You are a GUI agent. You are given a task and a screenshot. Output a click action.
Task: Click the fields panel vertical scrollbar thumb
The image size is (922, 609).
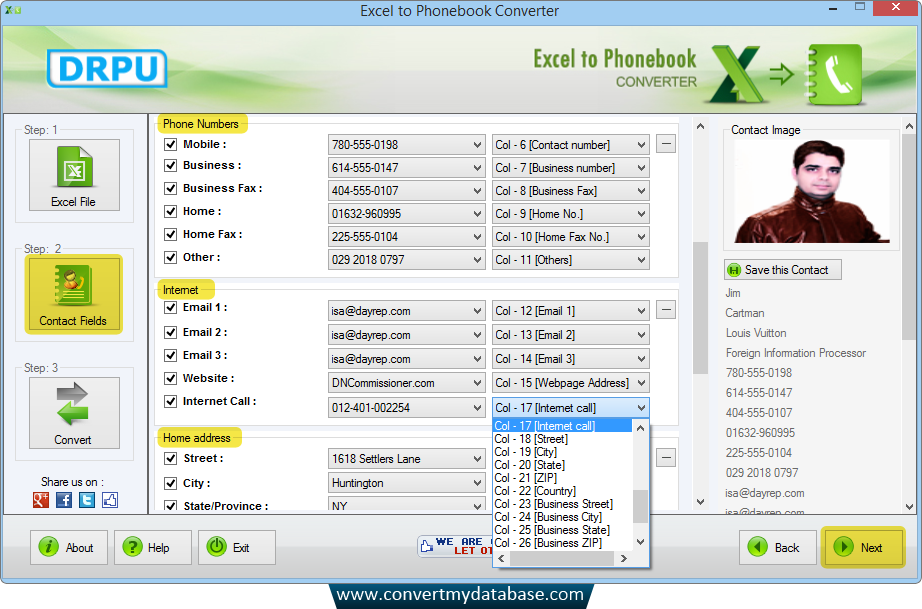(700, 307)
